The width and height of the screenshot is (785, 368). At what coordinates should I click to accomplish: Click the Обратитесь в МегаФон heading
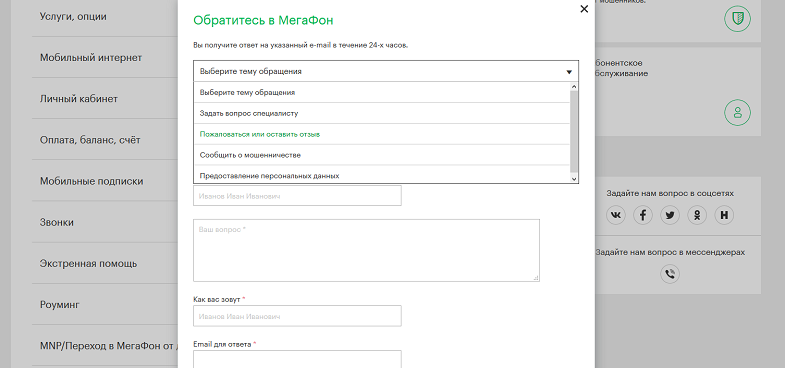pos(263,21)
